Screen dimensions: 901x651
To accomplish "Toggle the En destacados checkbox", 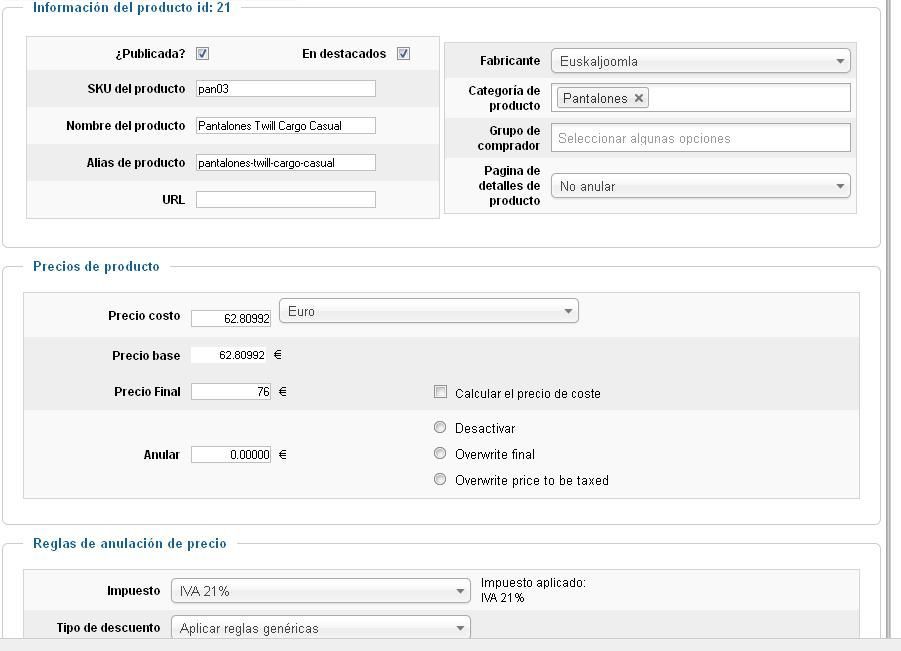I will [x=403, y=53].
